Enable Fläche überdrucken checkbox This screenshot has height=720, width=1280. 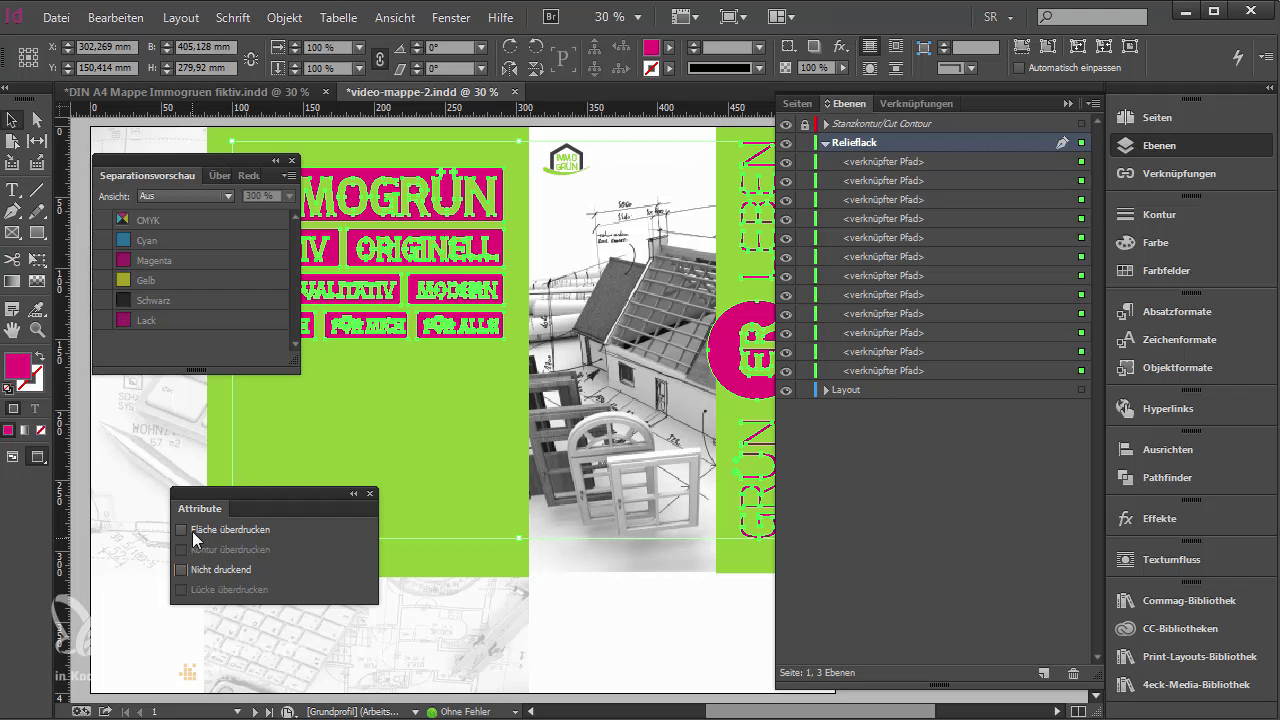(181, 530)
